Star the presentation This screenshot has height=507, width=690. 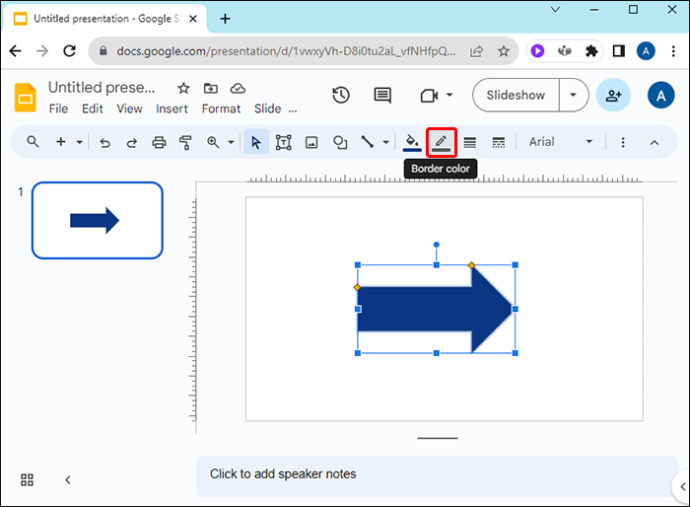tap(184, 88)
